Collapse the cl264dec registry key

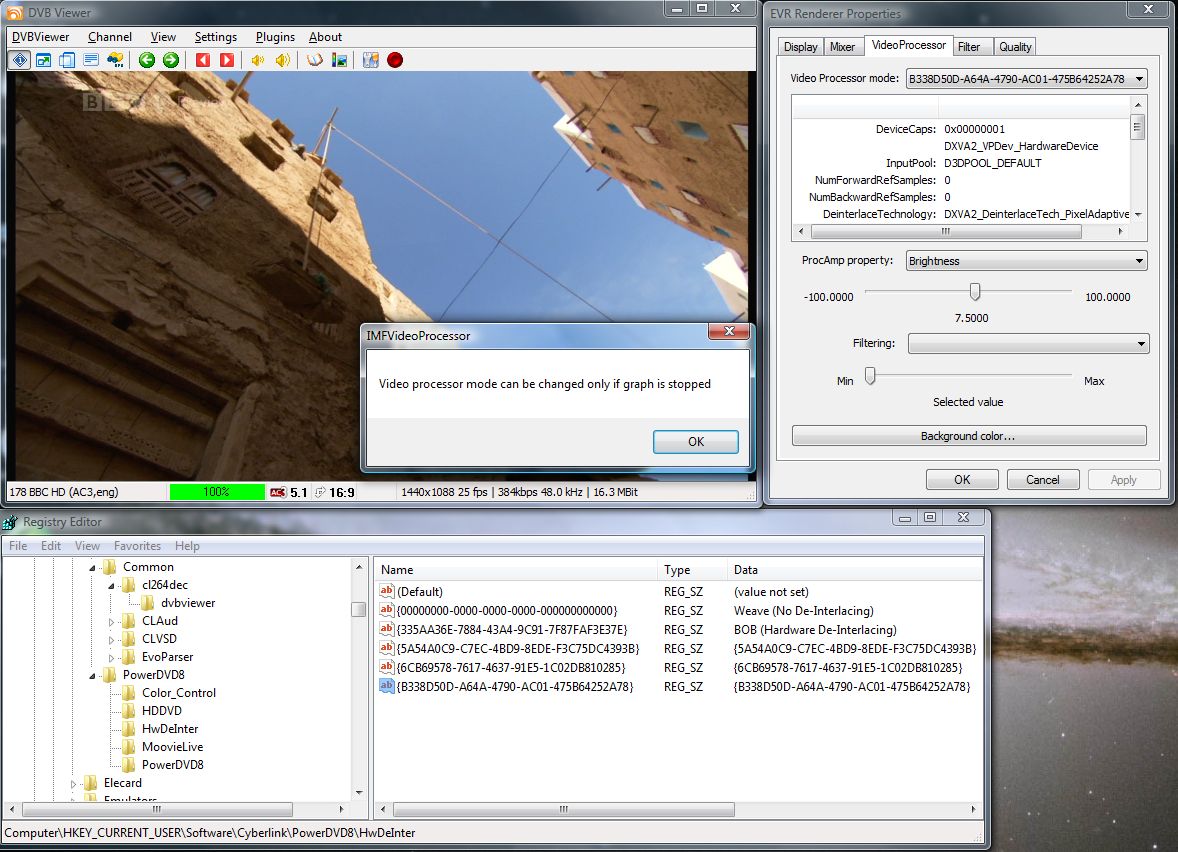(x=111, y=586)
